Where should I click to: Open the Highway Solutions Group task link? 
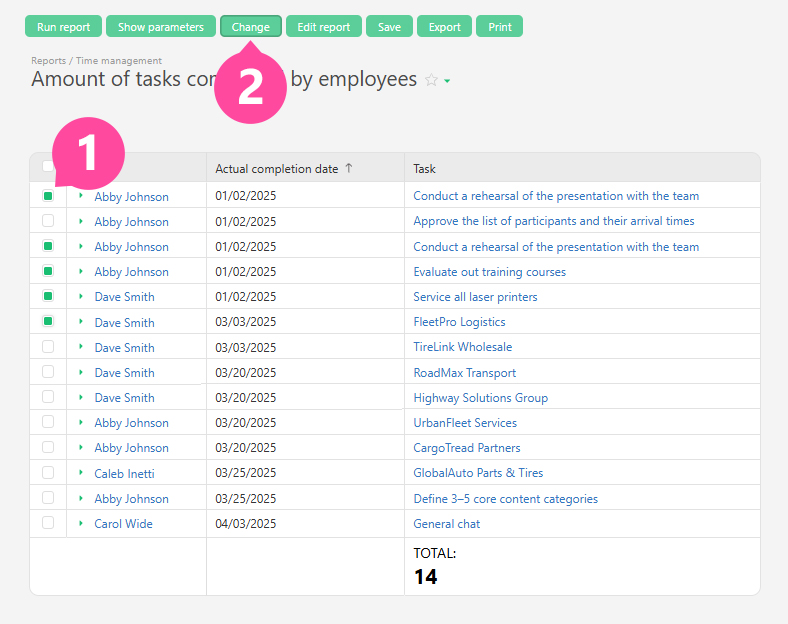point(480,398)
